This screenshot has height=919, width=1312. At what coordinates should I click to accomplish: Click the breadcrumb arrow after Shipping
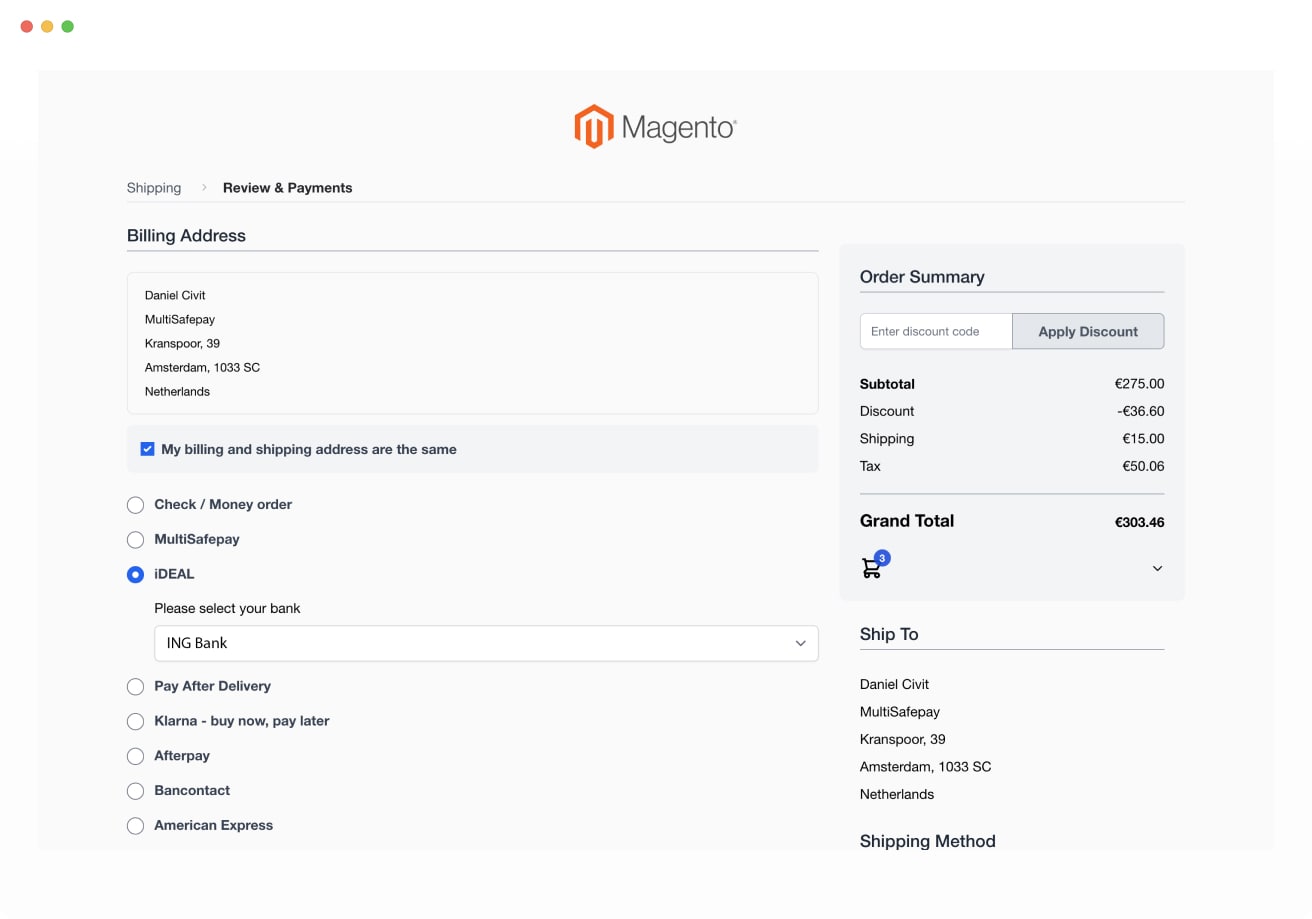[x=204, y=187]
